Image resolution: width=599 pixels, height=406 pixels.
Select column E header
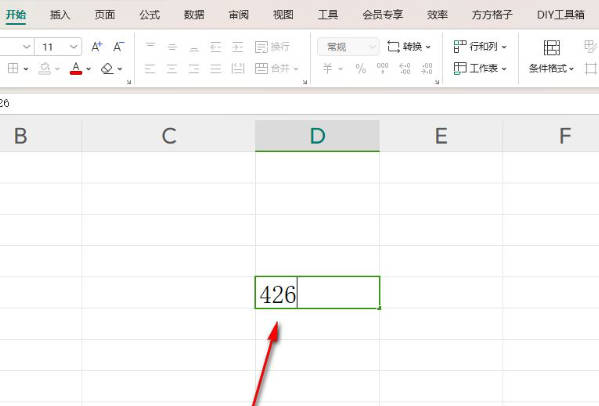441,136
